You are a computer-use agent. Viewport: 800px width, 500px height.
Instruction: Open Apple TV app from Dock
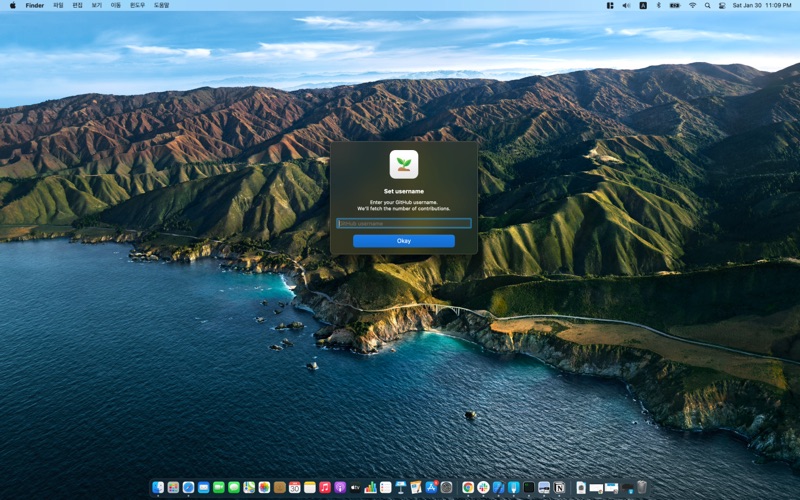point(355,487)
